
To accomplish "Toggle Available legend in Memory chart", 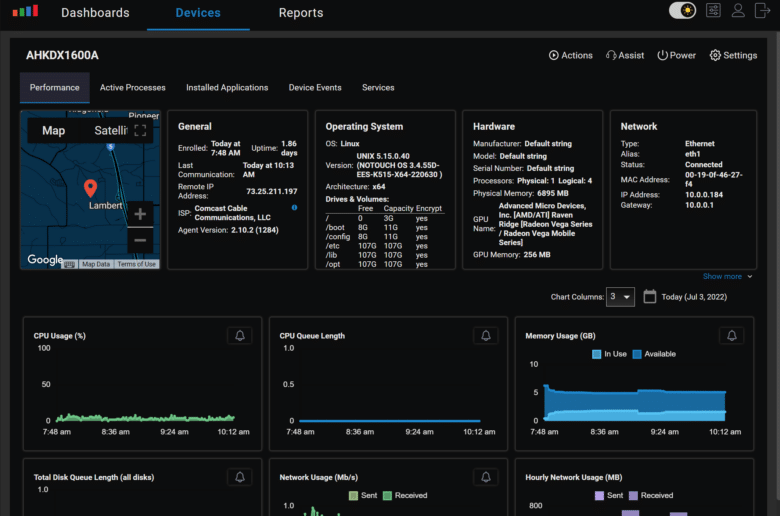I will (x=654, y=354).
